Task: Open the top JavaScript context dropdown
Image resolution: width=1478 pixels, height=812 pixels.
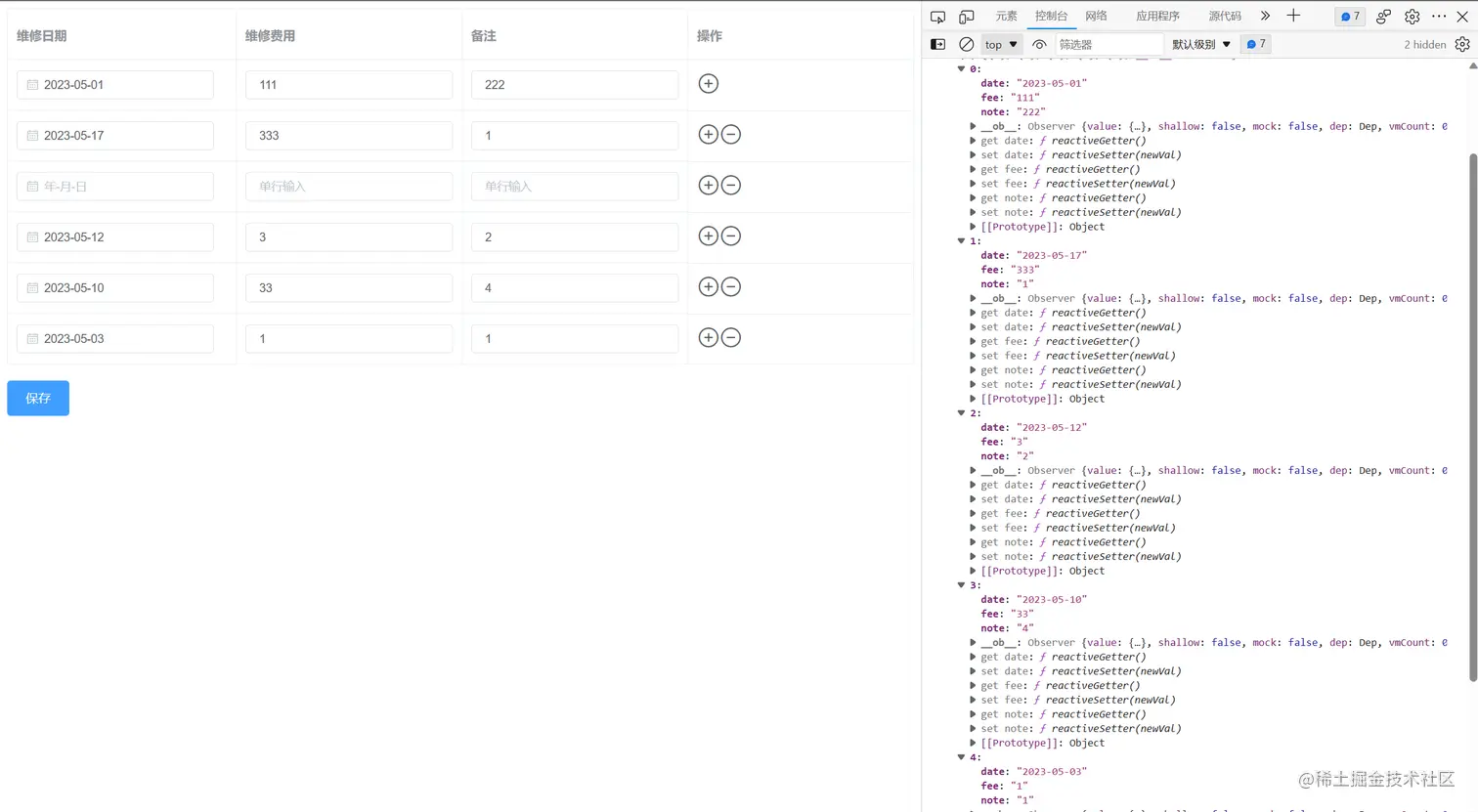Action: (x=1001, y=44)
